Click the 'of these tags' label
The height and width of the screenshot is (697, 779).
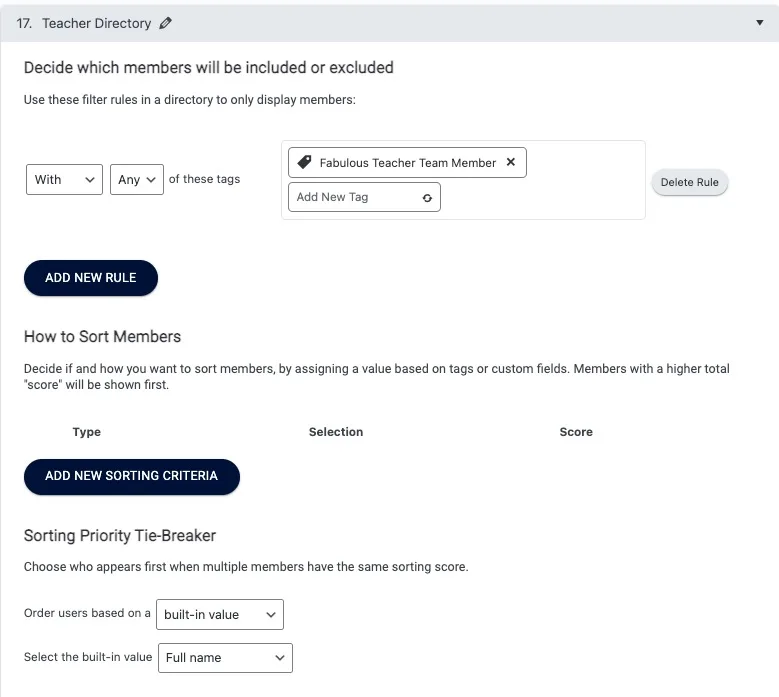204,179
